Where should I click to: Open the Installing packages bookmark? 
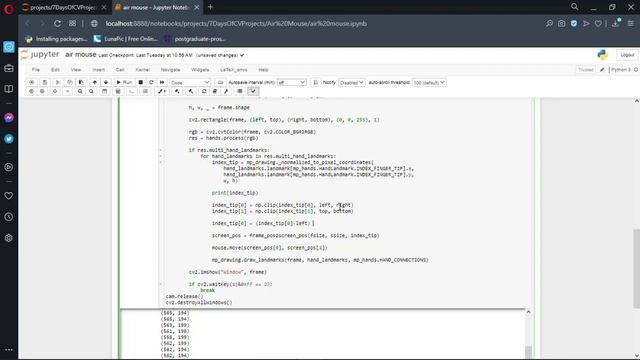tap(56, 39)
